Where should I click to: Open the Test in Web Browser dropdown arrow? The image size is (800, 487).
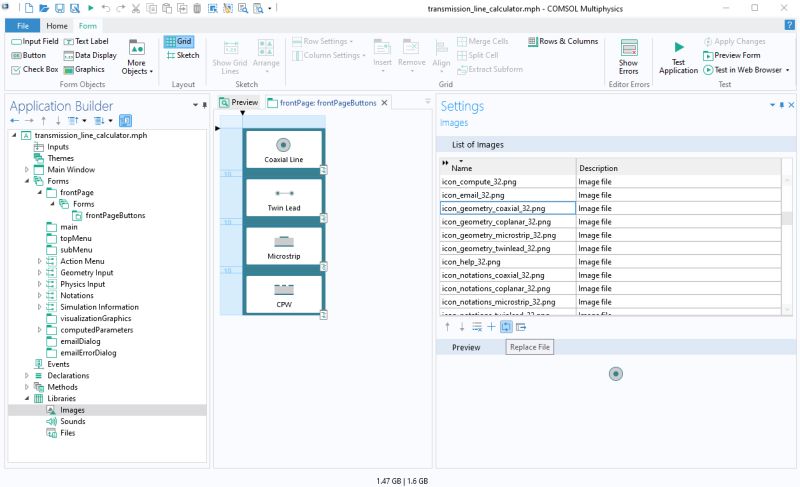pyautogui.click(x=787, y=70)
